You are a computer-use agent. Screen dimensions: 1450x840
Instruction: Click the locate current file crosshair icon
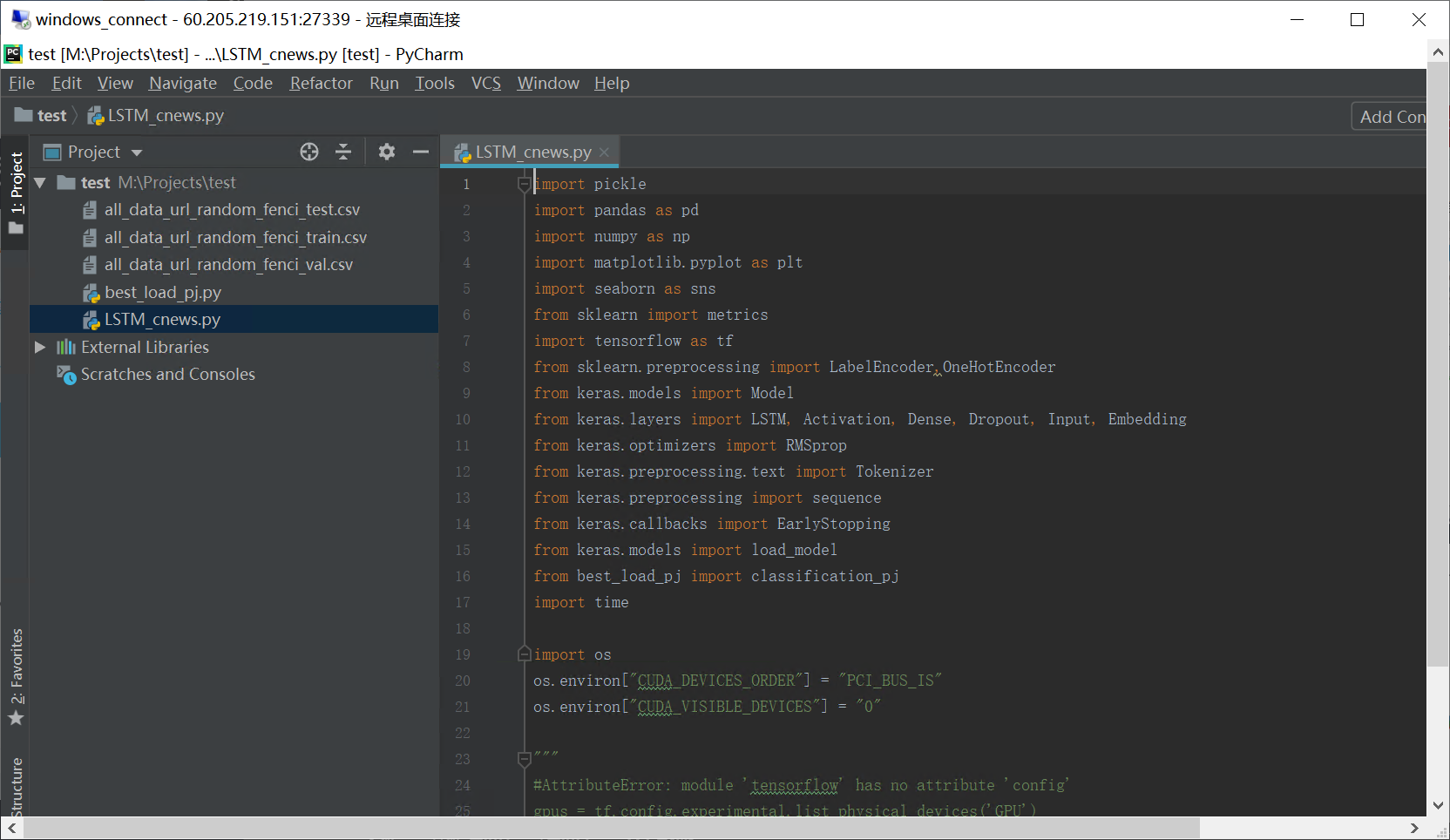pyautogui.click(x=309, y=152)
